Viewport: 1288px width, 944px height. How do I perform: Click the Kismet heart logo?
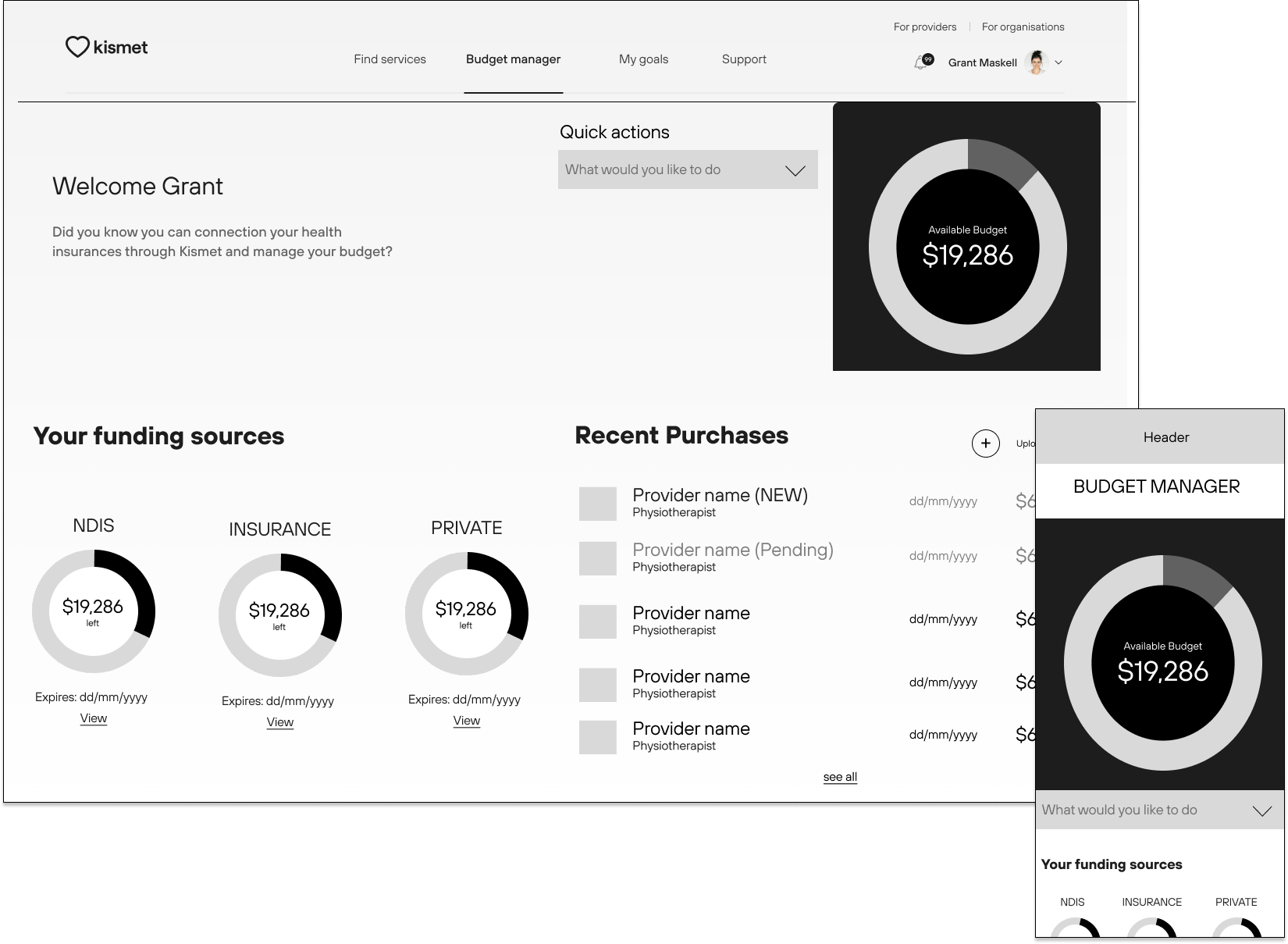coord(77,48)
